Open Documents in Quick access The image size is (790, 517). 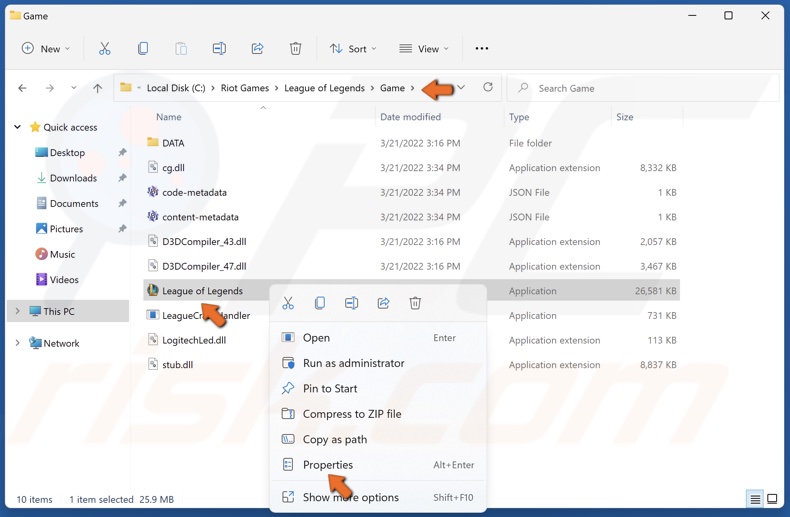74,204
